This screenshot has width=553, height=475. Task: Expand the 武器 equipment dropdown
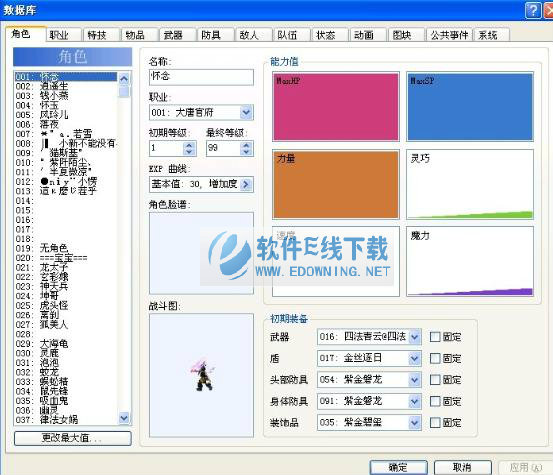tap(415, 337)
